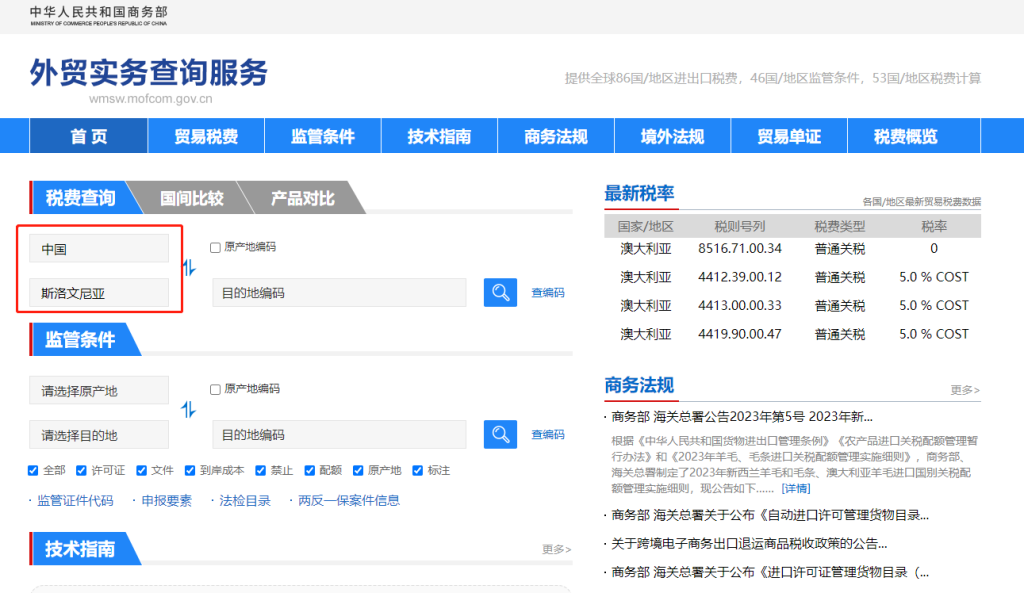Open the 详情 link in news summary
1024x593 pixels.
(x=796, y=489)
